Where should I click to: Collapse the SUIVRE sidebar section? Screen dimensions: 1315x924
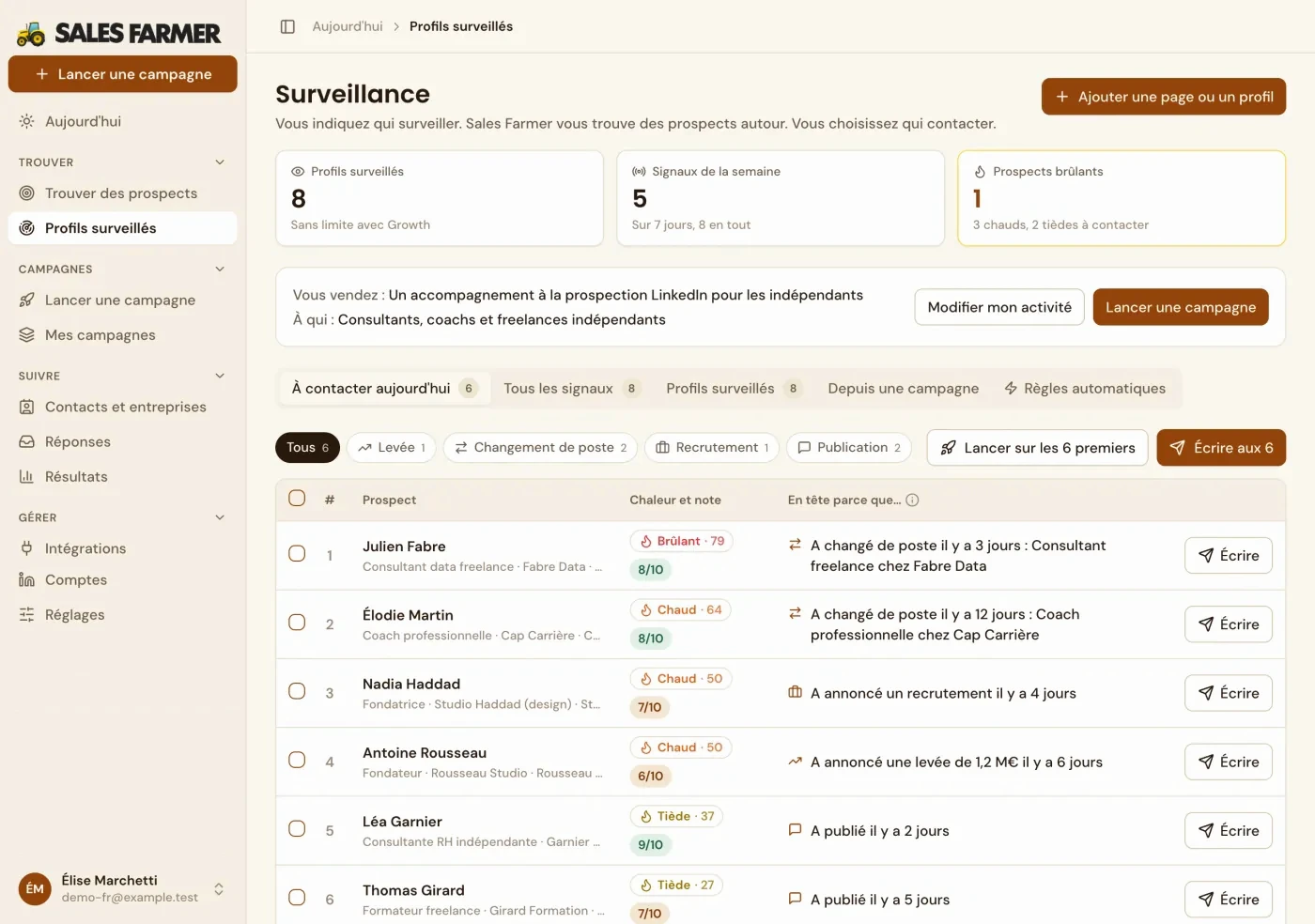pyautogui.click(x=220, y=376)
